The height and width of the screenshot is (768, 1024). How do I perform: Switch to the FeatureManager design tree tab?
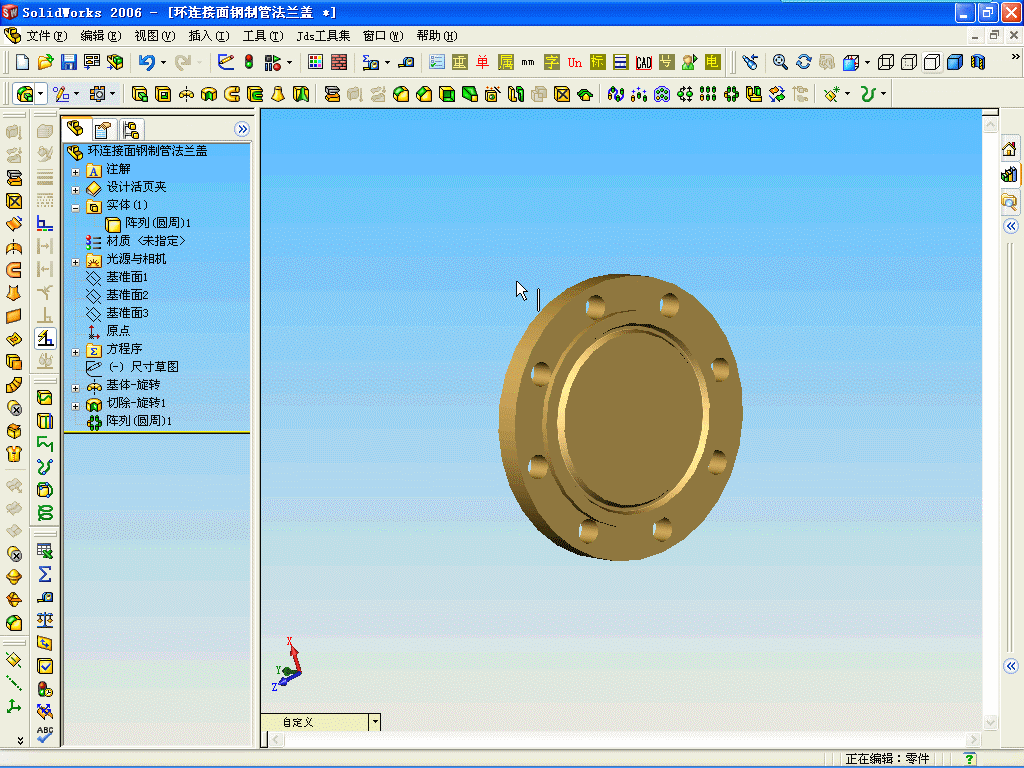(x=75, y=129)
